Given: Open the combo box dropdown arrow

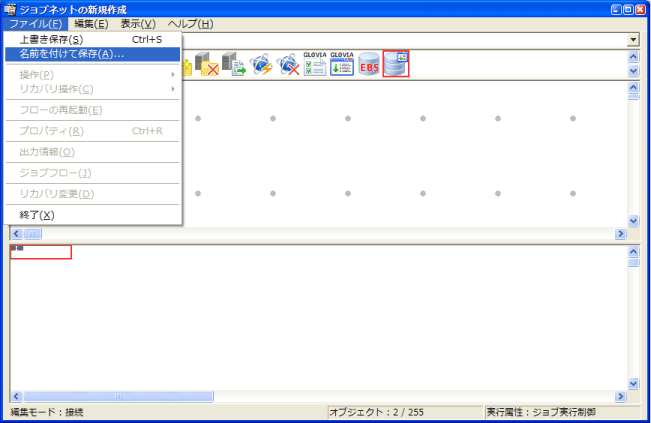Looking at the screenshot, I should pos(633,40).
